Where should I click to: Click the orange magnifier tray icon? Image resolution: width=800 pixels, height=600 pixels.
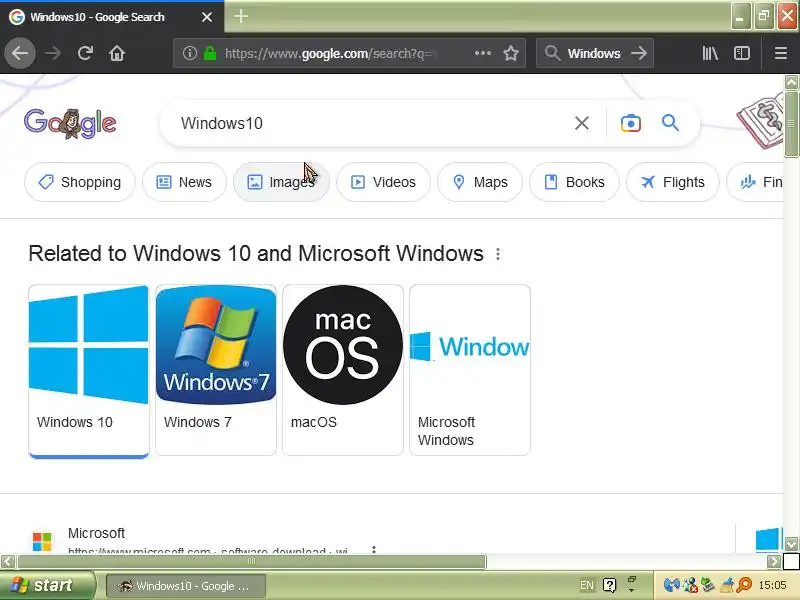(x=745, y=585)
